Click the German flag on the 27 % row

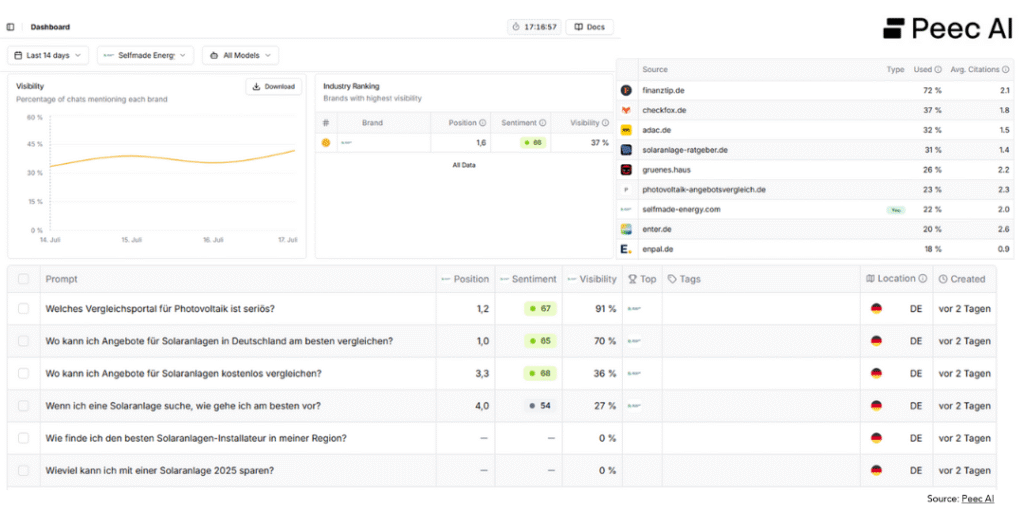(876, 406)
